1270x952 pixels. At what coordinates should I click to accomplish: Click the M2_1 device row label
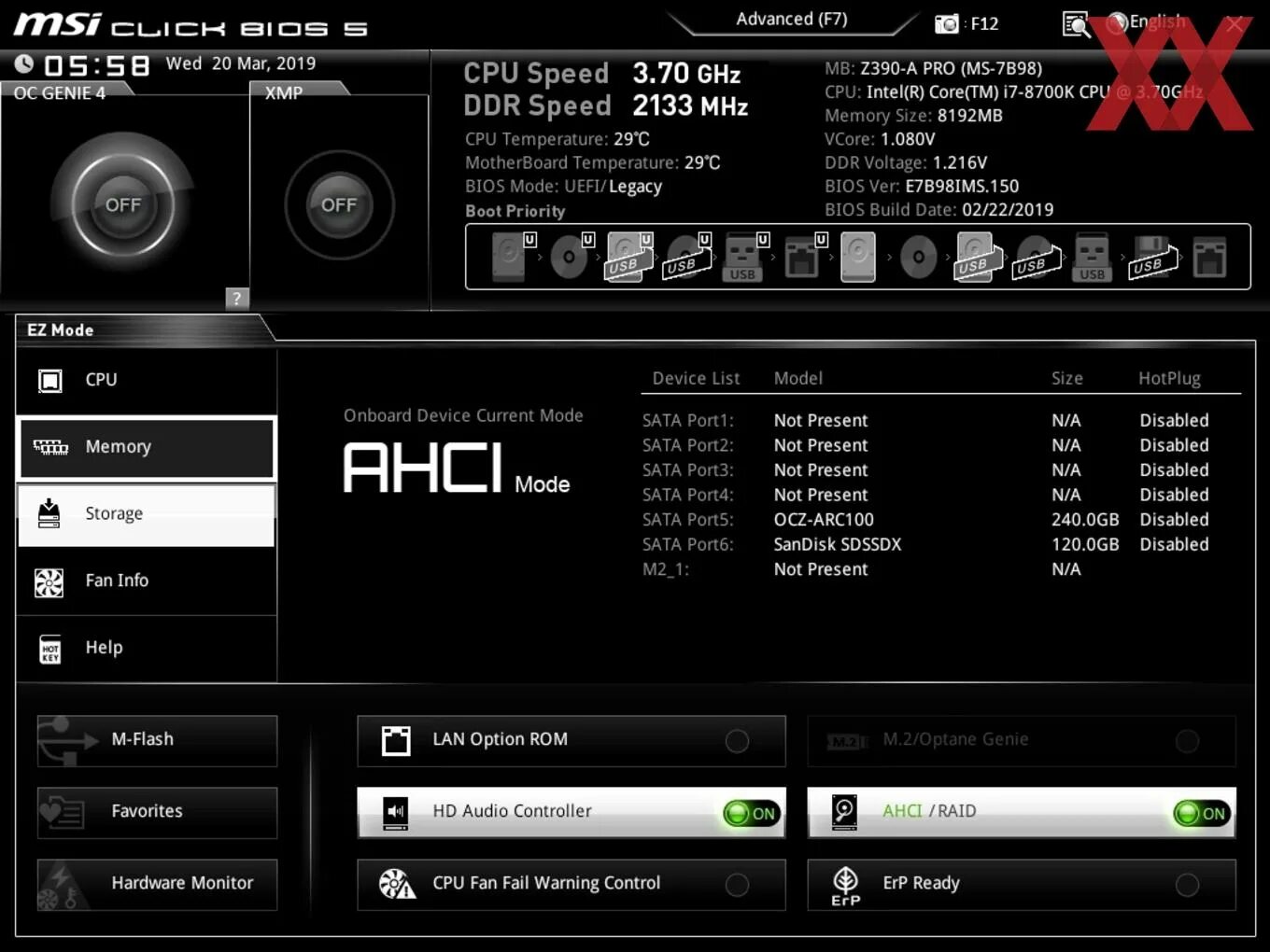click(x=666, y=569)
